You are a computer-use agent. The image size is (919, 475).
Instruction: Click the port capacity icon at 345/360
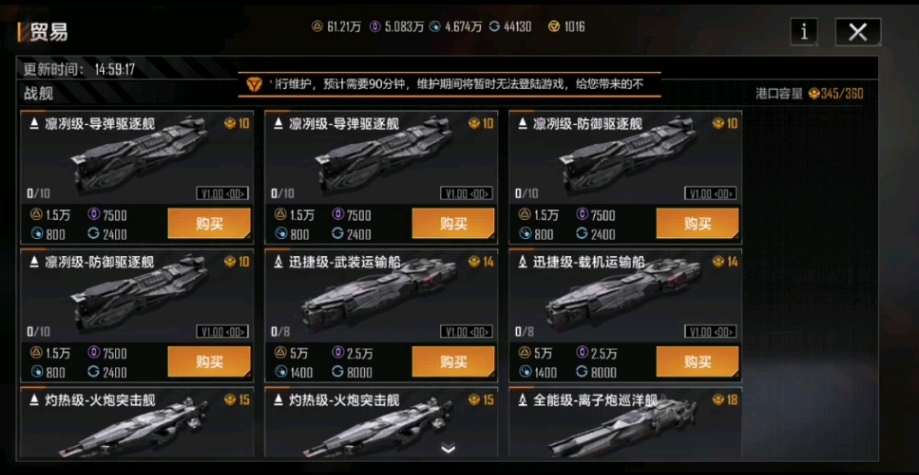814,94
